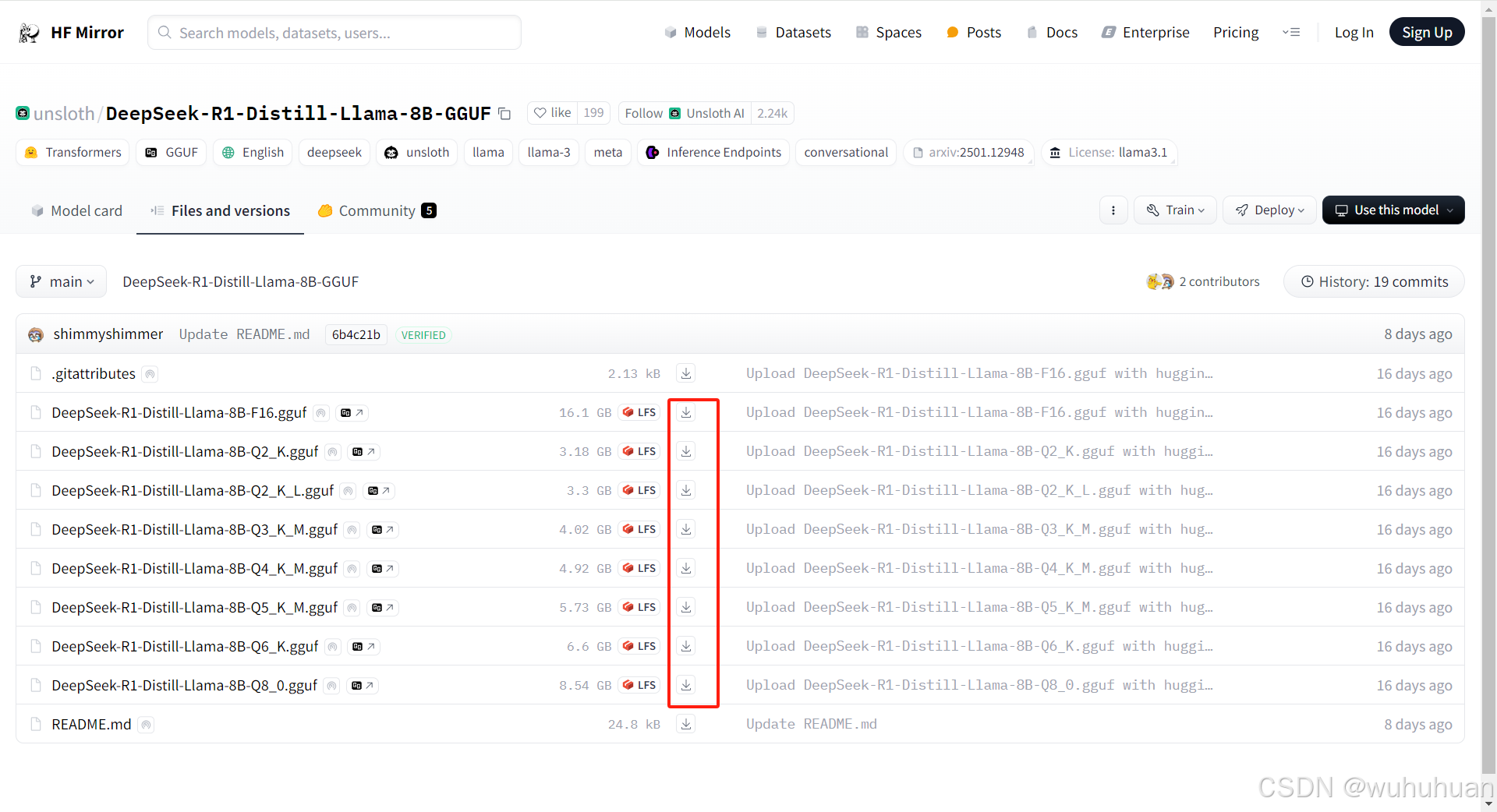The width and height of the screenshot is (1497, 812).
Task: Click the LFS badge on the Q6_K.gguf row
Action: pos(640,646)
